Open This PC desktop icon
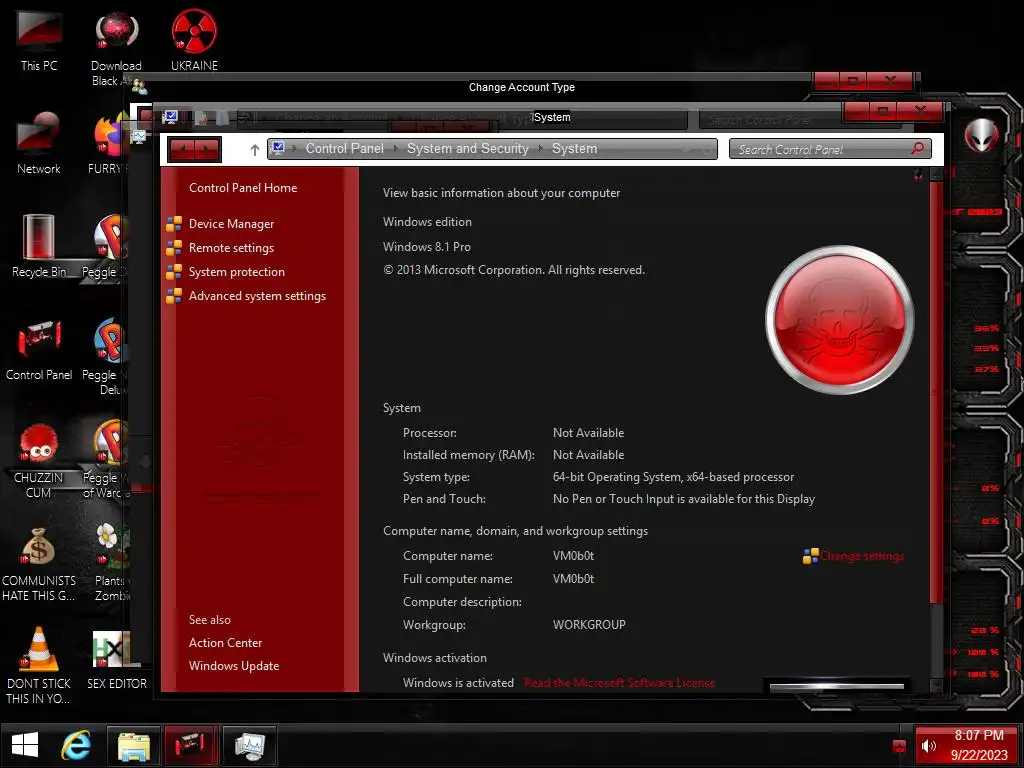 [x=39, y=39]
